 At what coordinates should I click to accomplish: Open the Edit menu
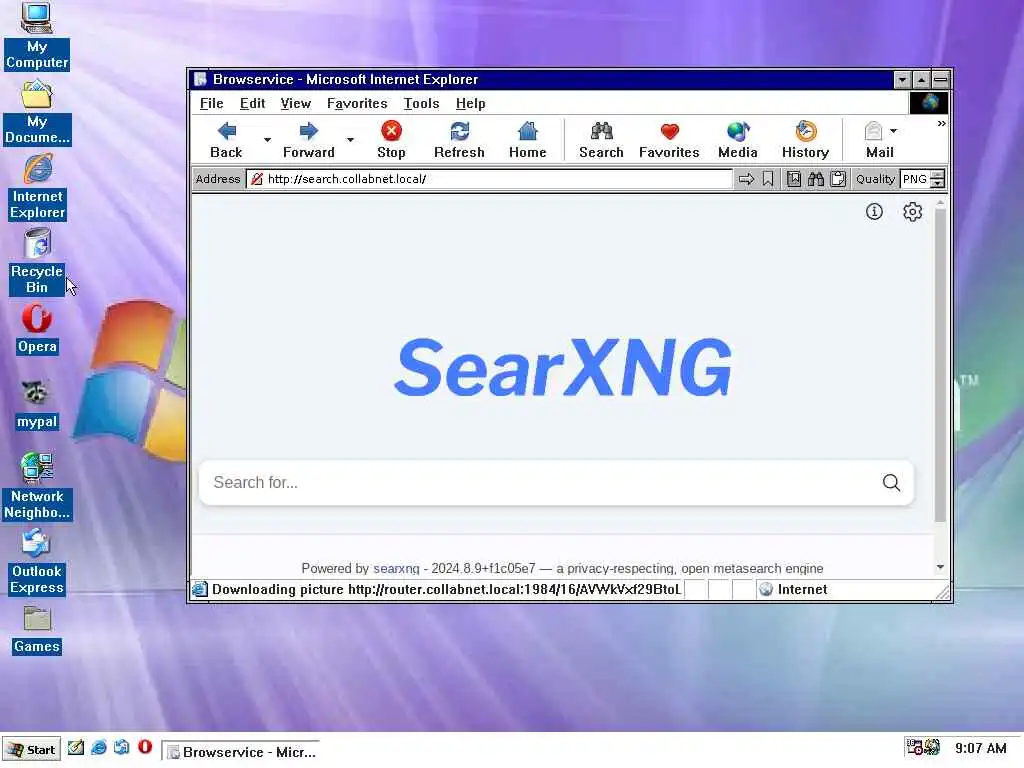[252, 103]
